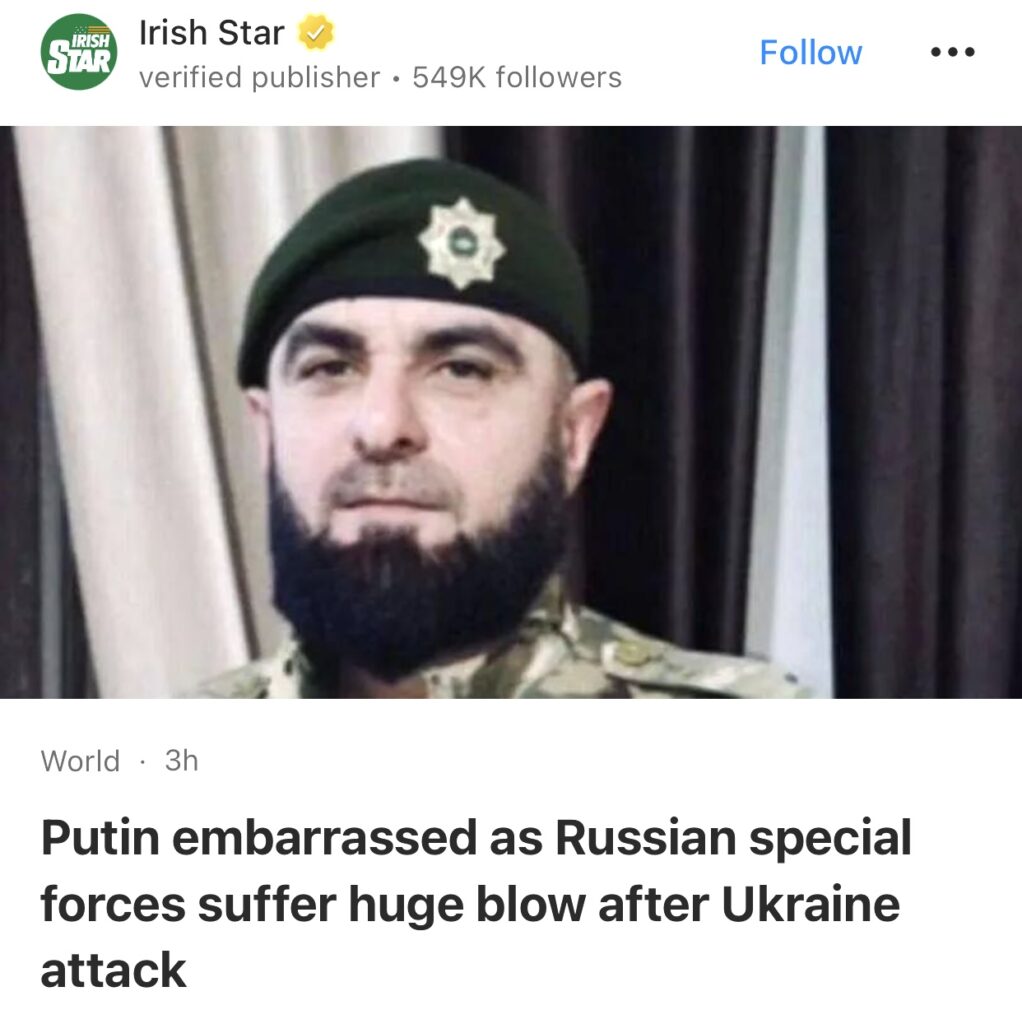This screenshot has width=1022, height=1024.
Task: Click the word 'attack' in the headline
Action: click(113, 970)
